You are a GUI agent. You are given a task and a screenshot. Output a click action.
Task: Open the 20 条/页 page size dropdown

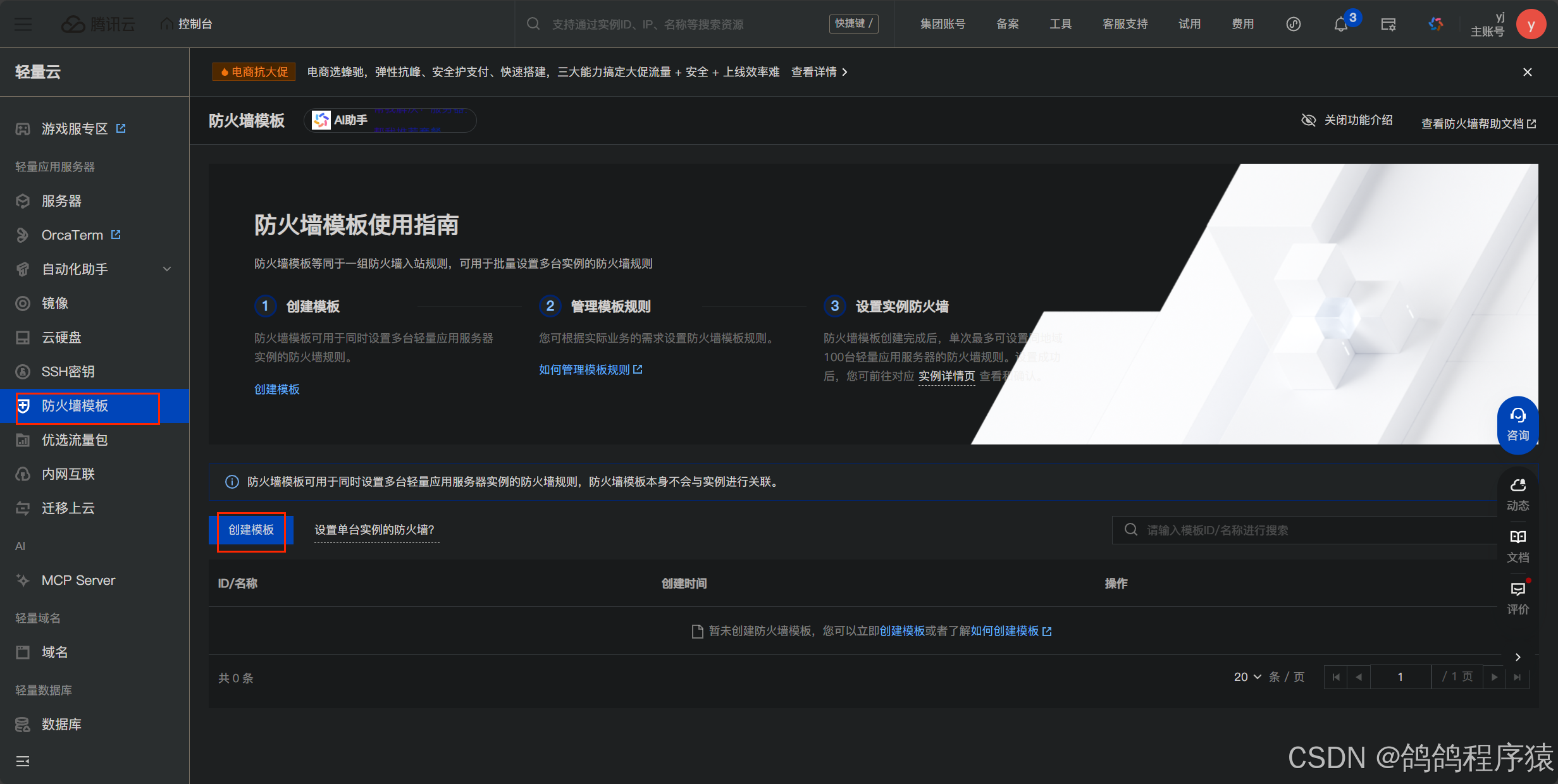coord(1247,677)
